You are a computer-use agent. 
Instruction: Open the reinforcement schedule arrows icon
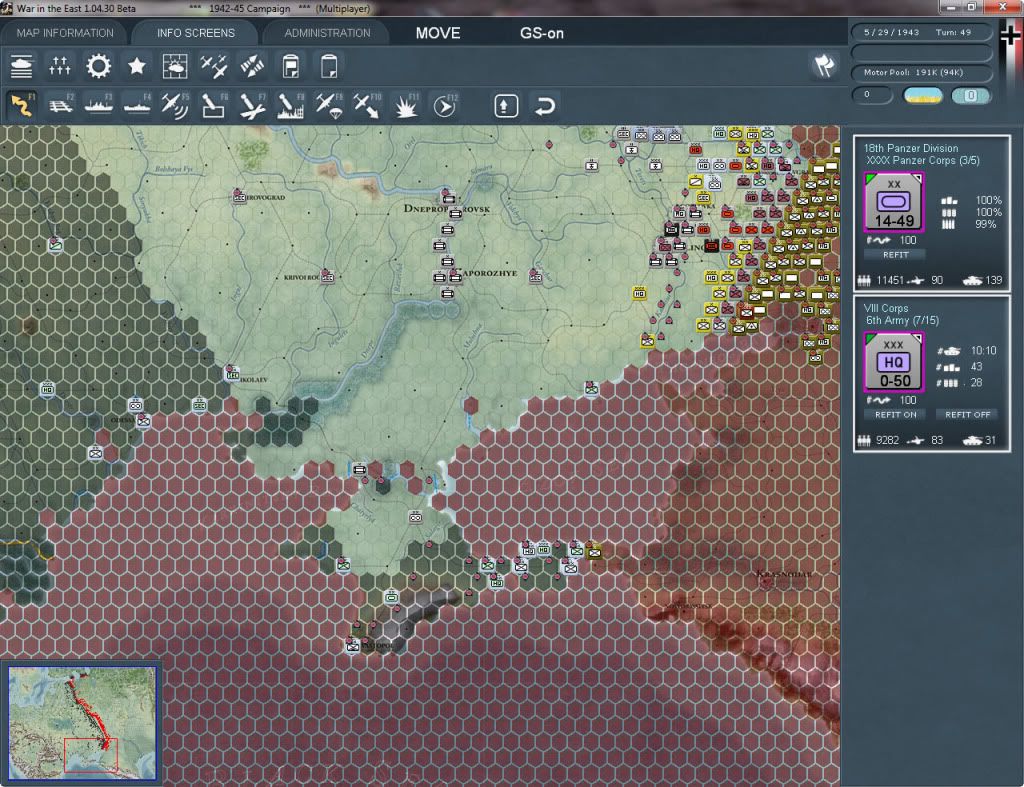point(252,66)
